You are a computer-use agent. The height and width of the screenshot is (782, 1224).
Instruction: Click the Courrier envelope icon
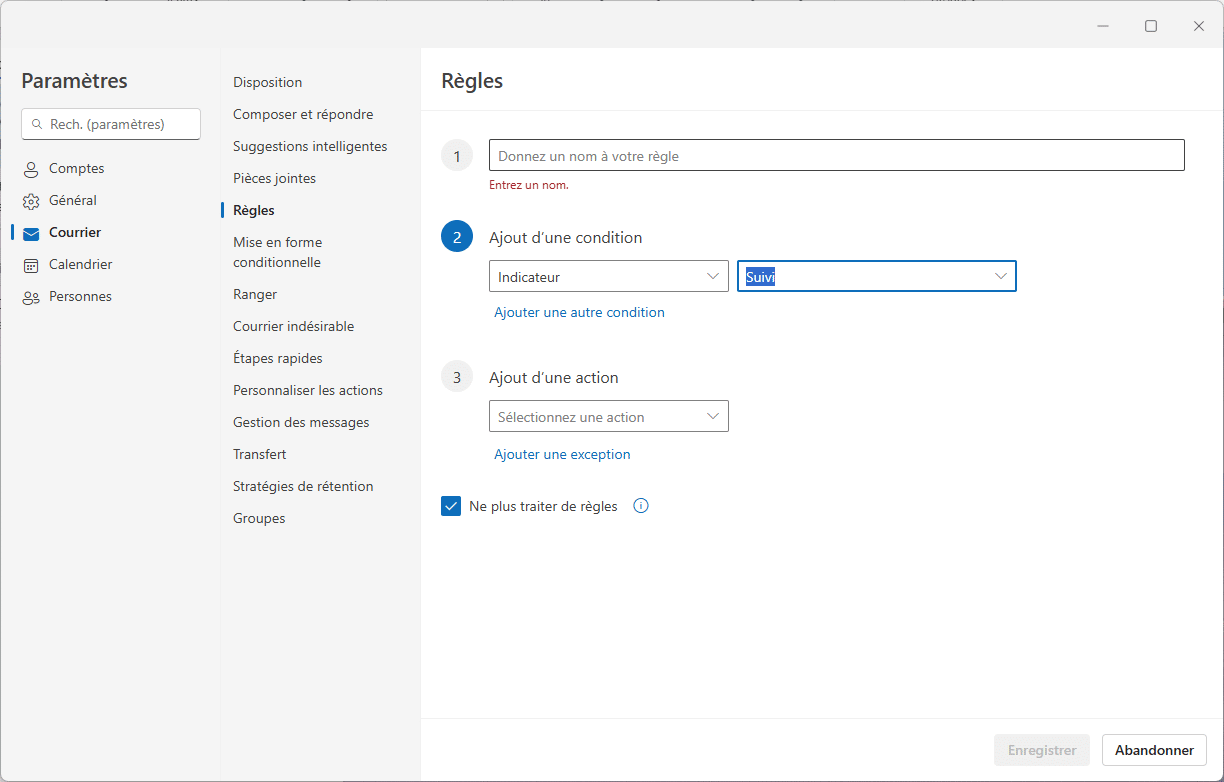pyautogui.click(x=31, y=233)
